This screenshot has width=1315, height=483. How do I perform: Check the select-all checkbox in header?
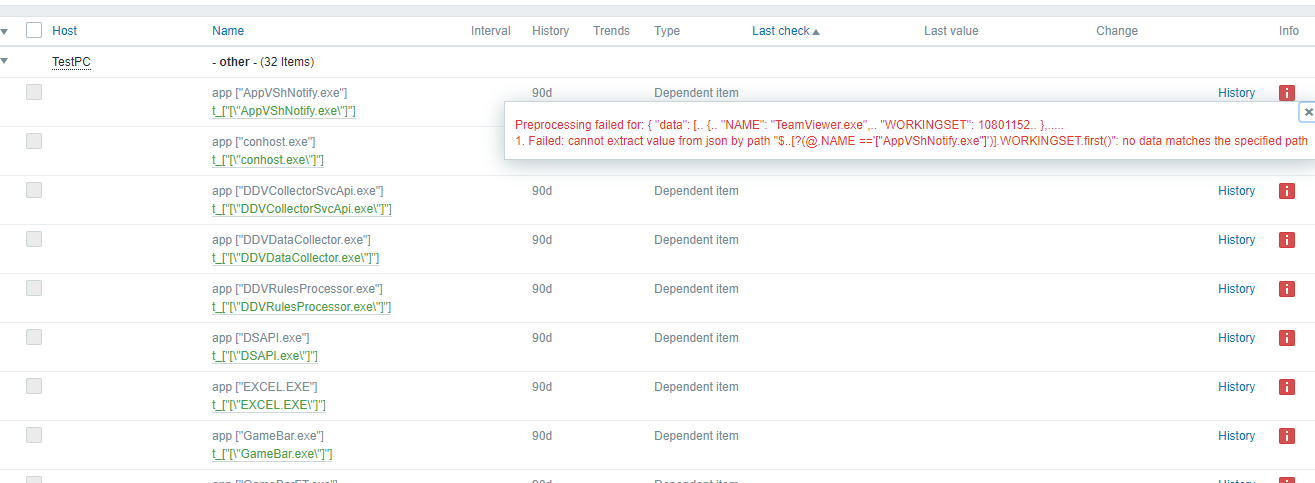coord(34,31)
